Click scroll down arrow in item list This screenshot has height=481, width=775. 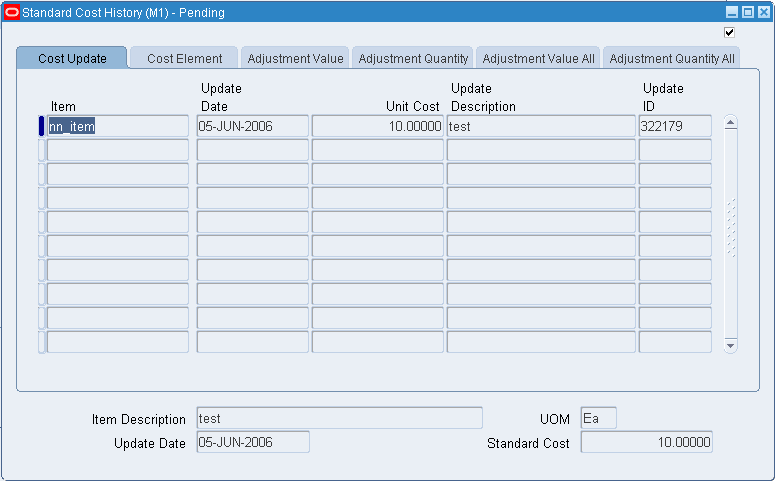coord(731,346)
